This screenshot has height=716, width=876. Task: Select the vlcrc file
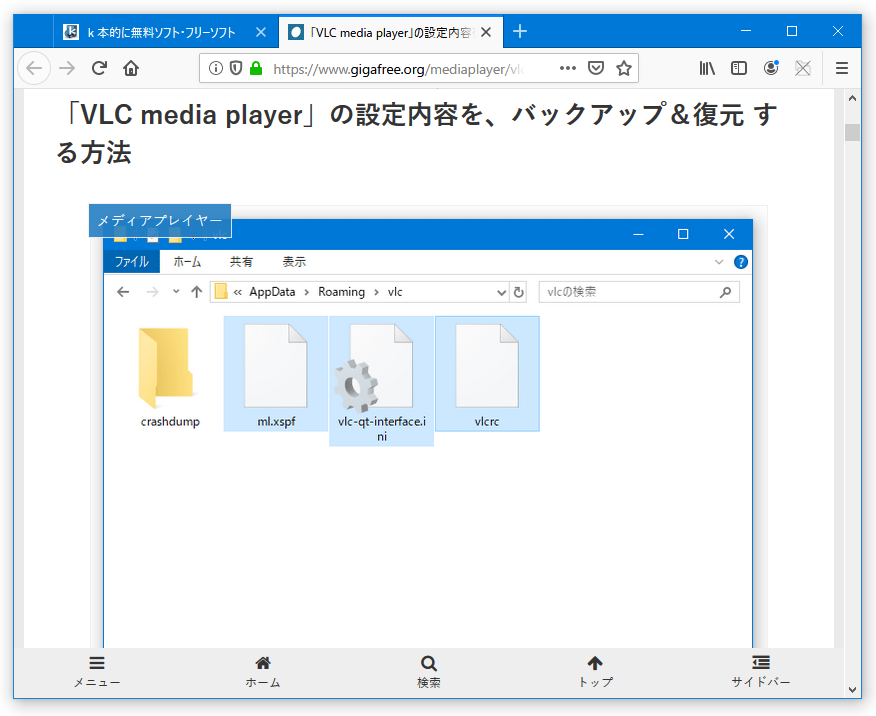click(x=487, y=374)
